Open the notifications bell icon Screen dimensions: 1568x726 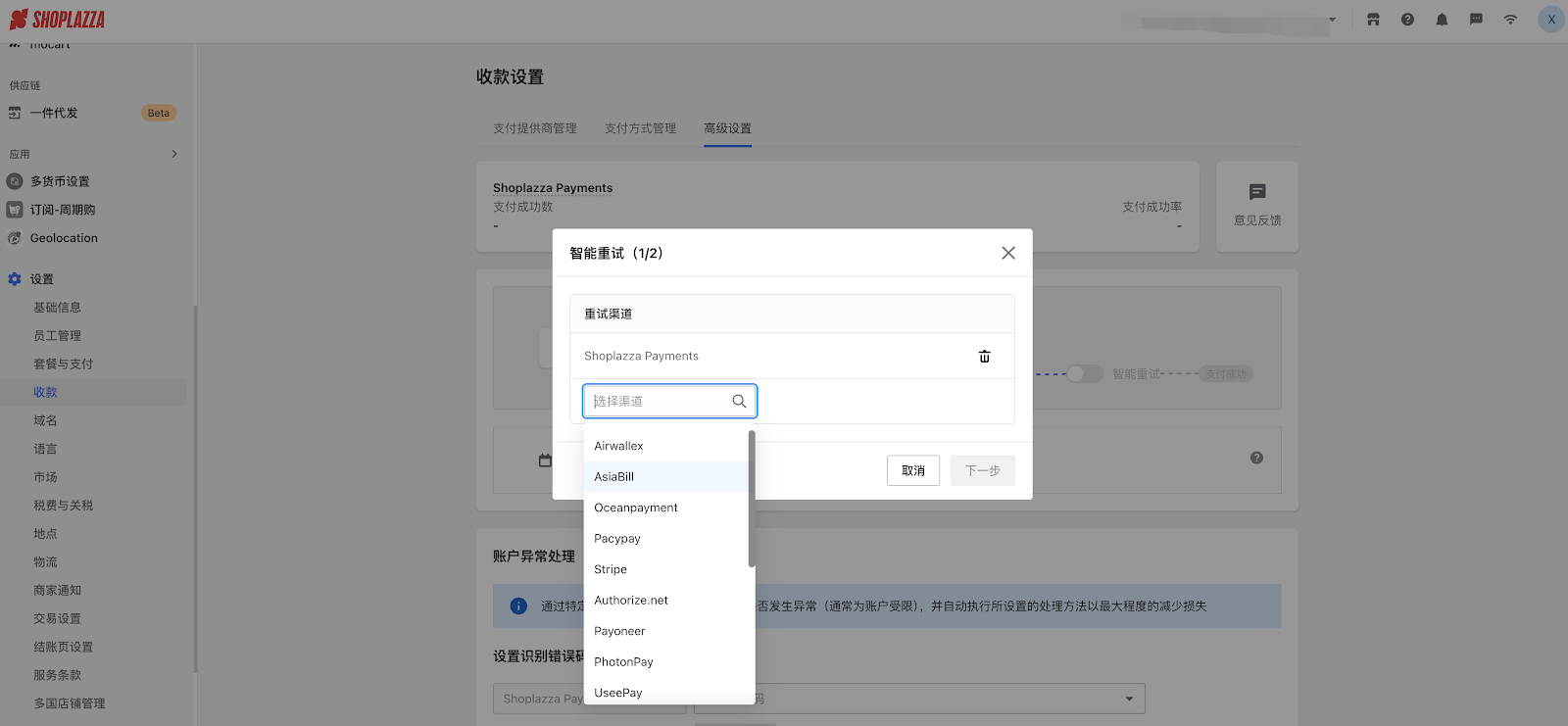point(1442,20)
